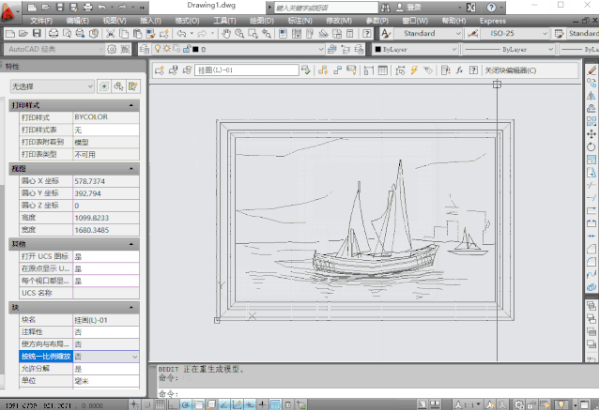Click the keyword search input field
Screen dimensions: 599x410
tap(326, 7)
